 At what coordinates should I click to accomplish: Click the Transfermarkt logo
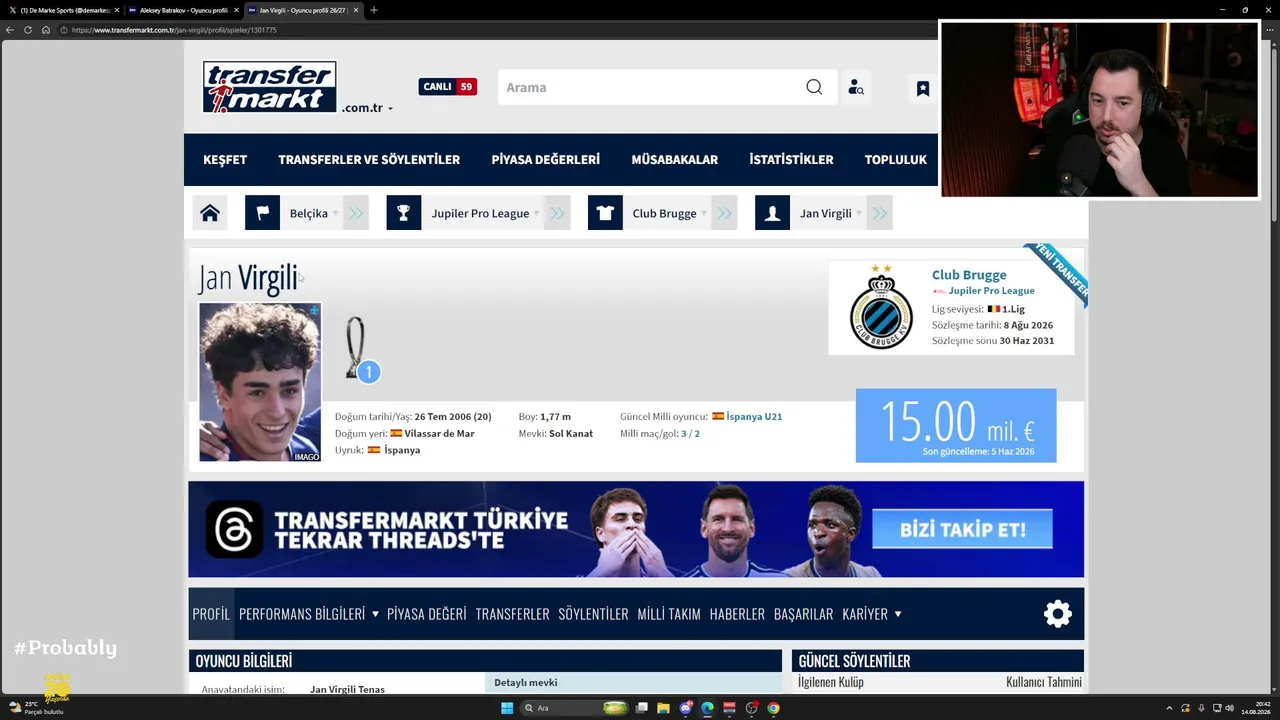coord(269,87)
